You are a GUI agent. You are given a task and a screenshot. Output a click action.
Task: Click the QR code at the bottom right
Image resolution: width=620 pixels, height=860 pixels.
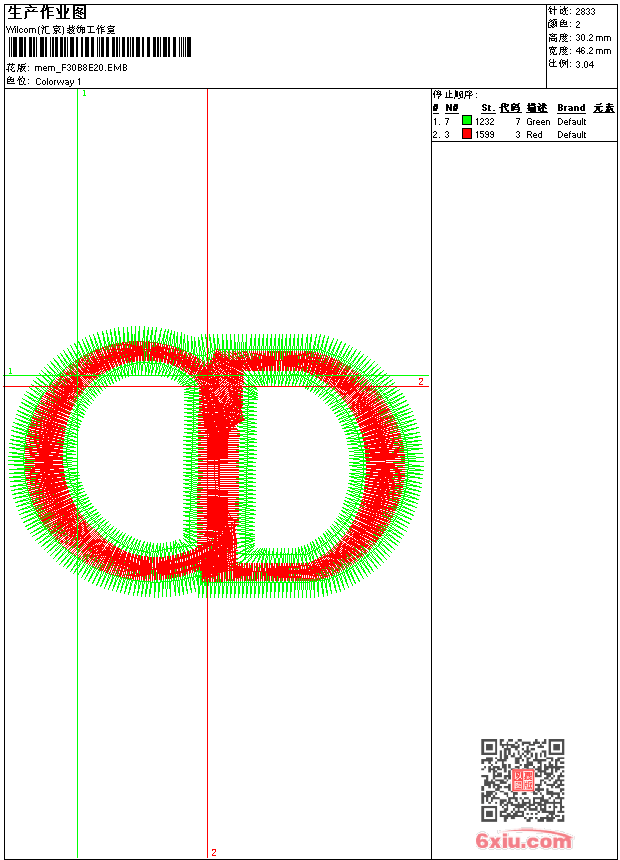(523, 780)
